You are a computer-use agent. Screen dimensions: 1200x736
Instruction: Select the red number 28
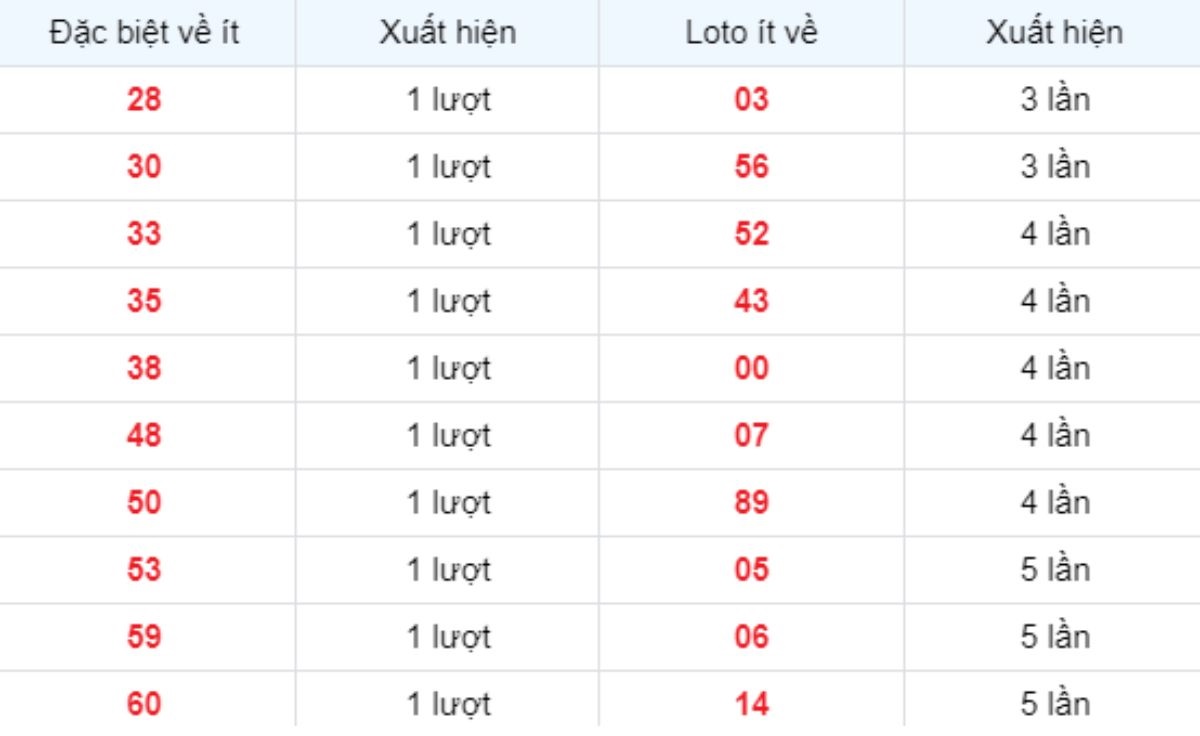tap(144, 100)
